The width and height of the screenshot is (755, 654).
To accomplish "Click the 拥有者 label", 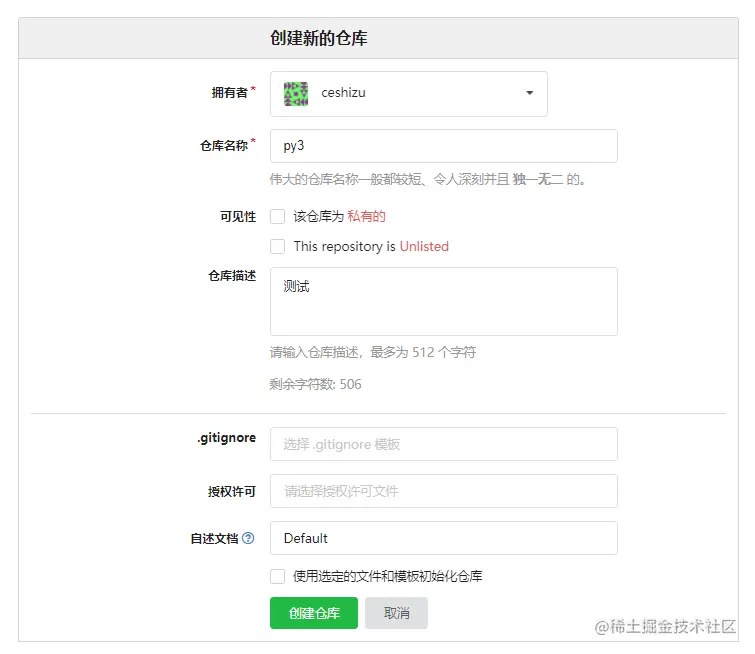I will 230,92.
